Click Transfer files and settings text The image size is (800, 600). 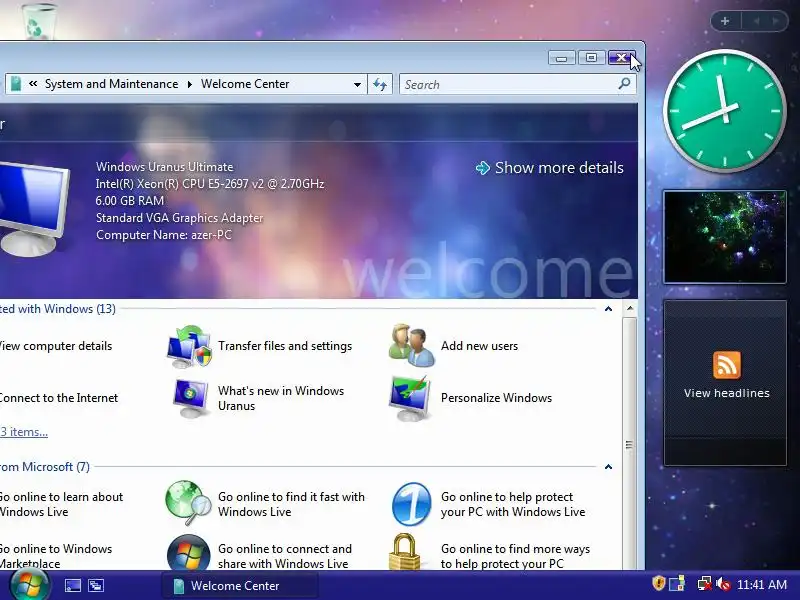point(285,346)
